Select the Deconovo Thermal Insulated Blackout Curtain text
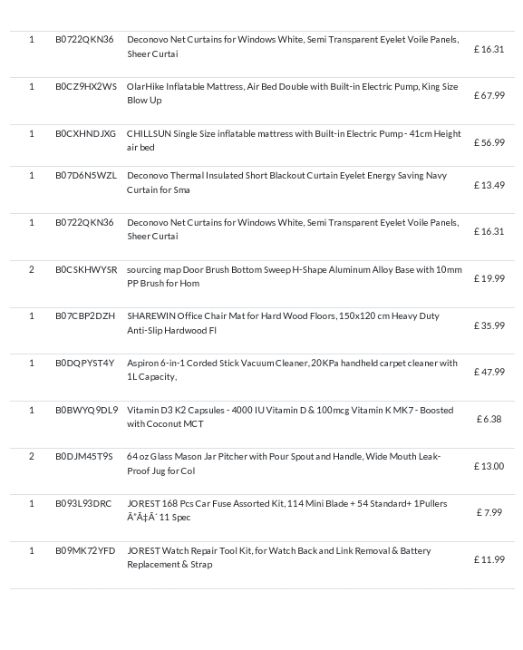 (x=287, y=182)
